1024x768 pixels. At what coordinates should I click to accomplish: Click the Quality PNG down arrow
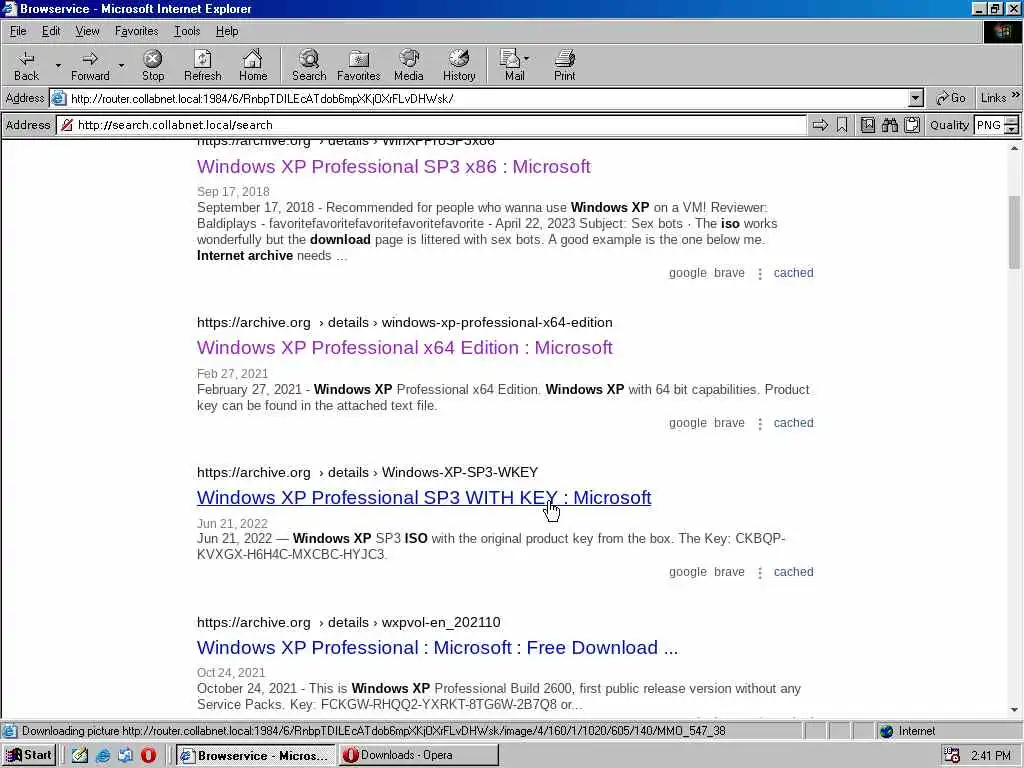[x=1012, y=129]
